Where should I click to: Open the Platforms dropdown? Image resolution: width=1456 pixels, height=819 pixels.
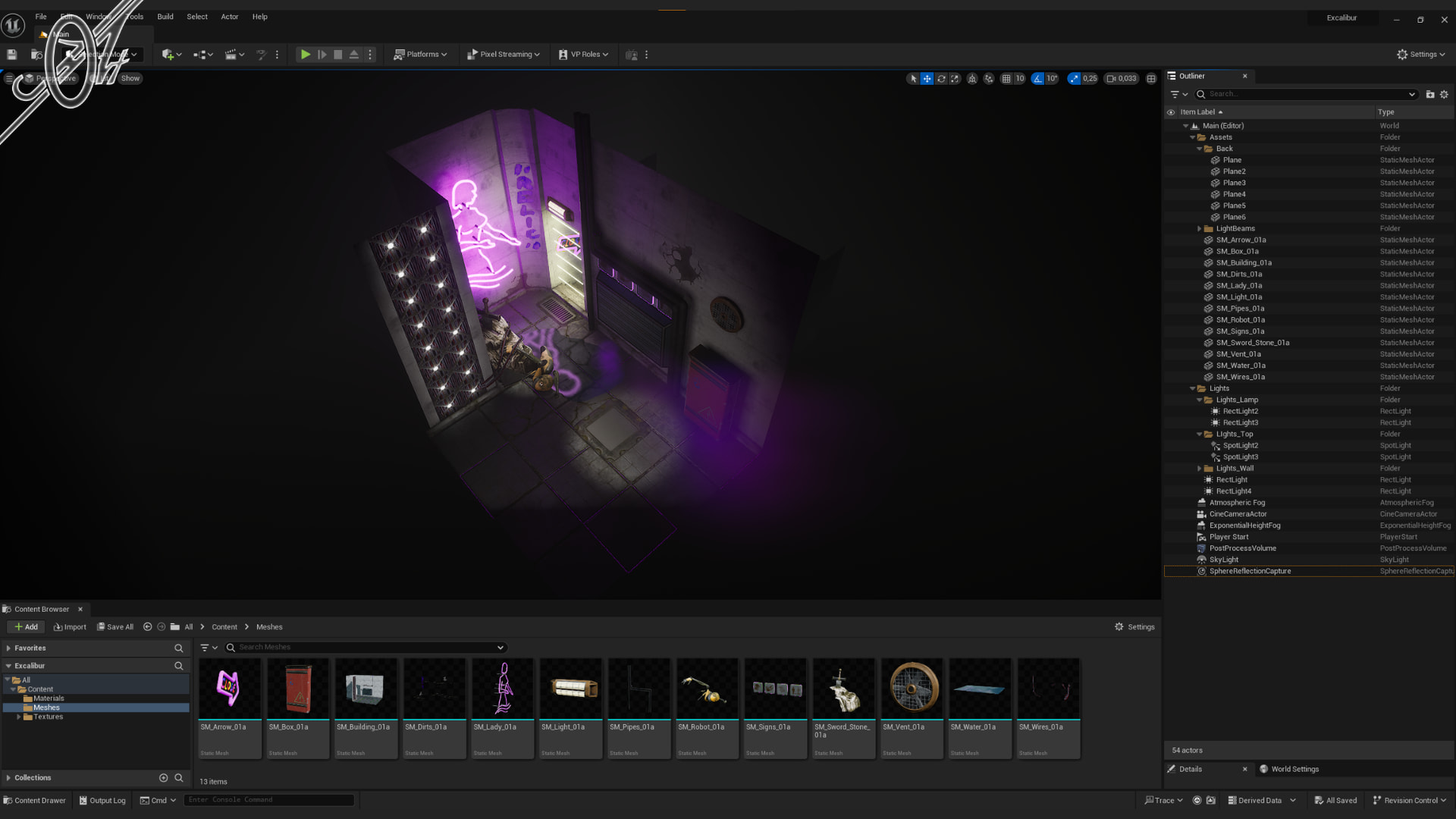click(420, 55)
